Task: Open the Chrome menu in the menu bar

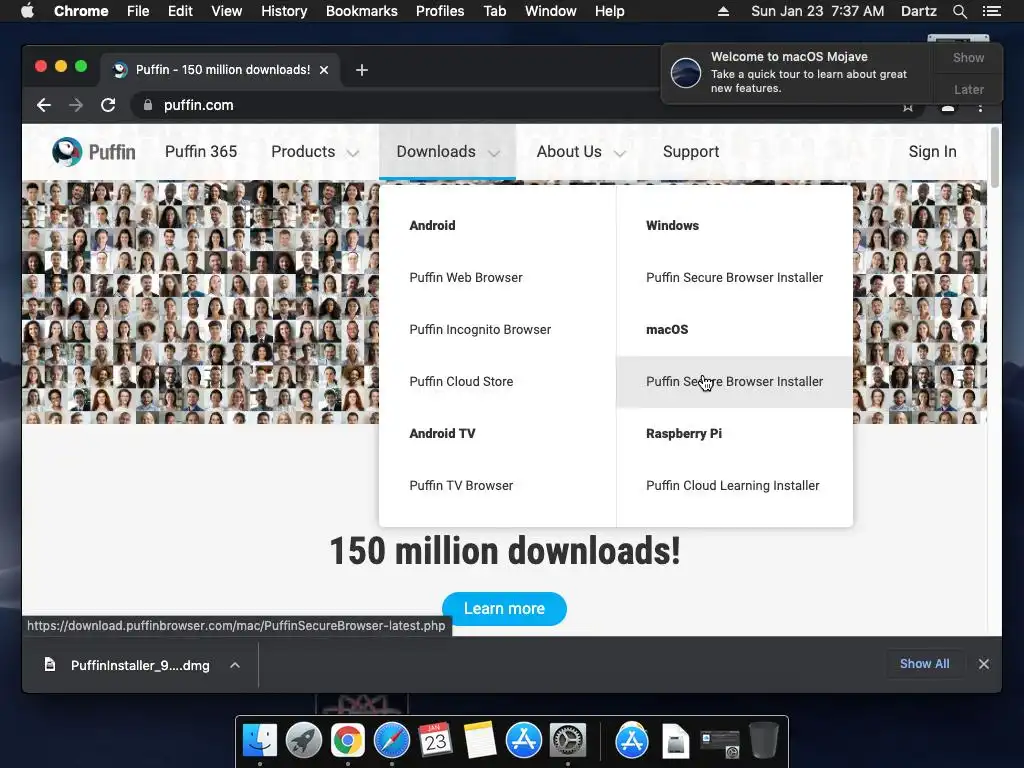Action: (x=81, y=11)
